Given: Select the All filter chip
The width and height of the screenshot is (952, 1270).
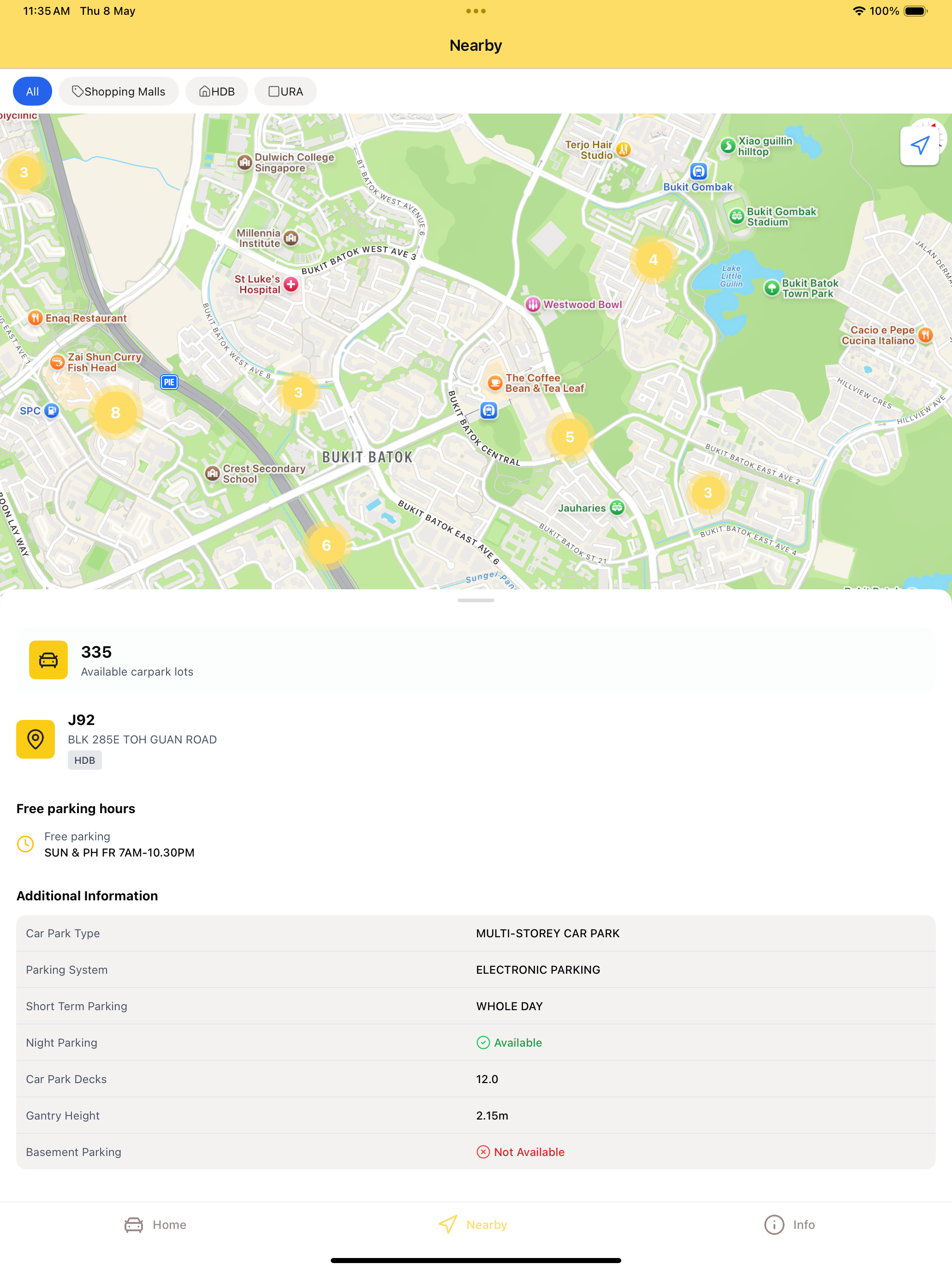Looking at the screenshot, I should (x=33, y=91).
